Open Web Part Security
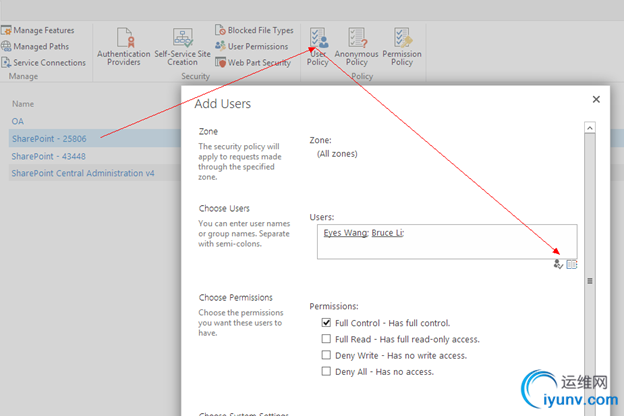Screen dimensions: 624x416 253,62
